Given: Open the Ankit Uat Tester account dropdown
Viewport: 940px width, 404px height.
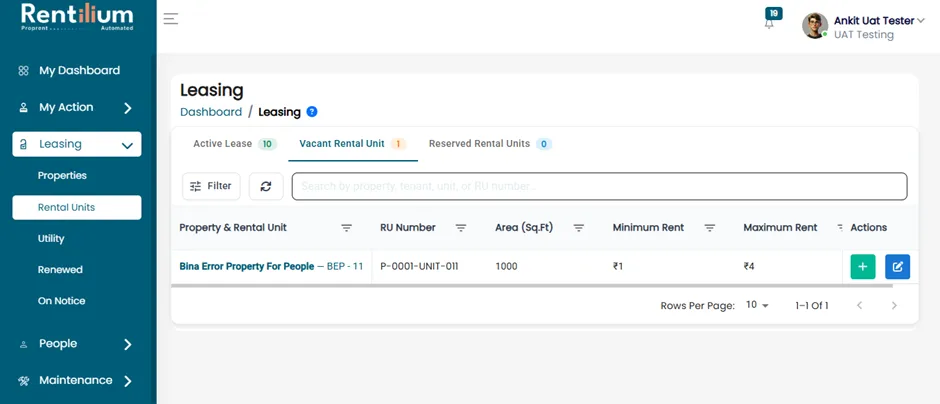Looking at the screenshot, I should tap(879, 21).
